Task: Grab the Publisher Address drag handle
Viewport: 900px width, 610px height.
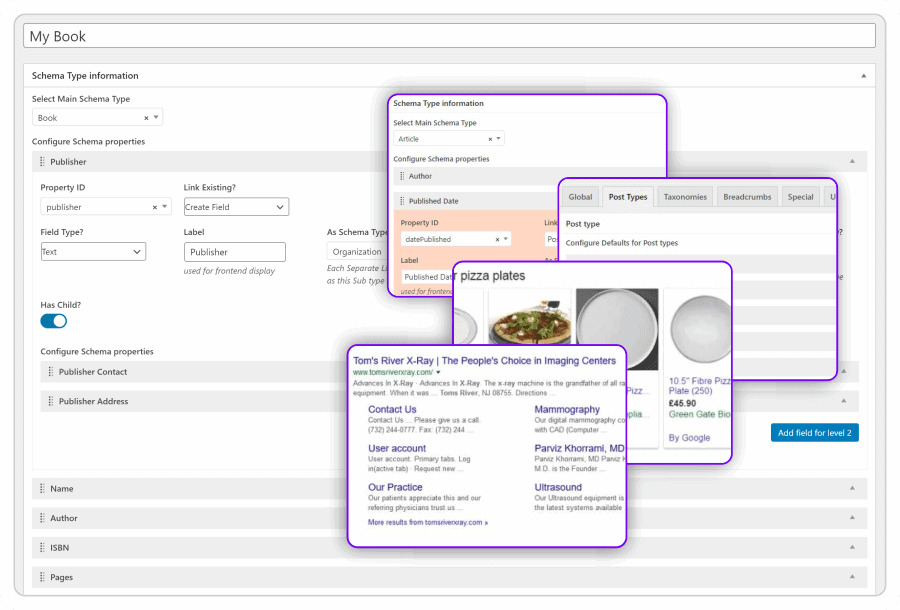Action: tap(51, 401)
